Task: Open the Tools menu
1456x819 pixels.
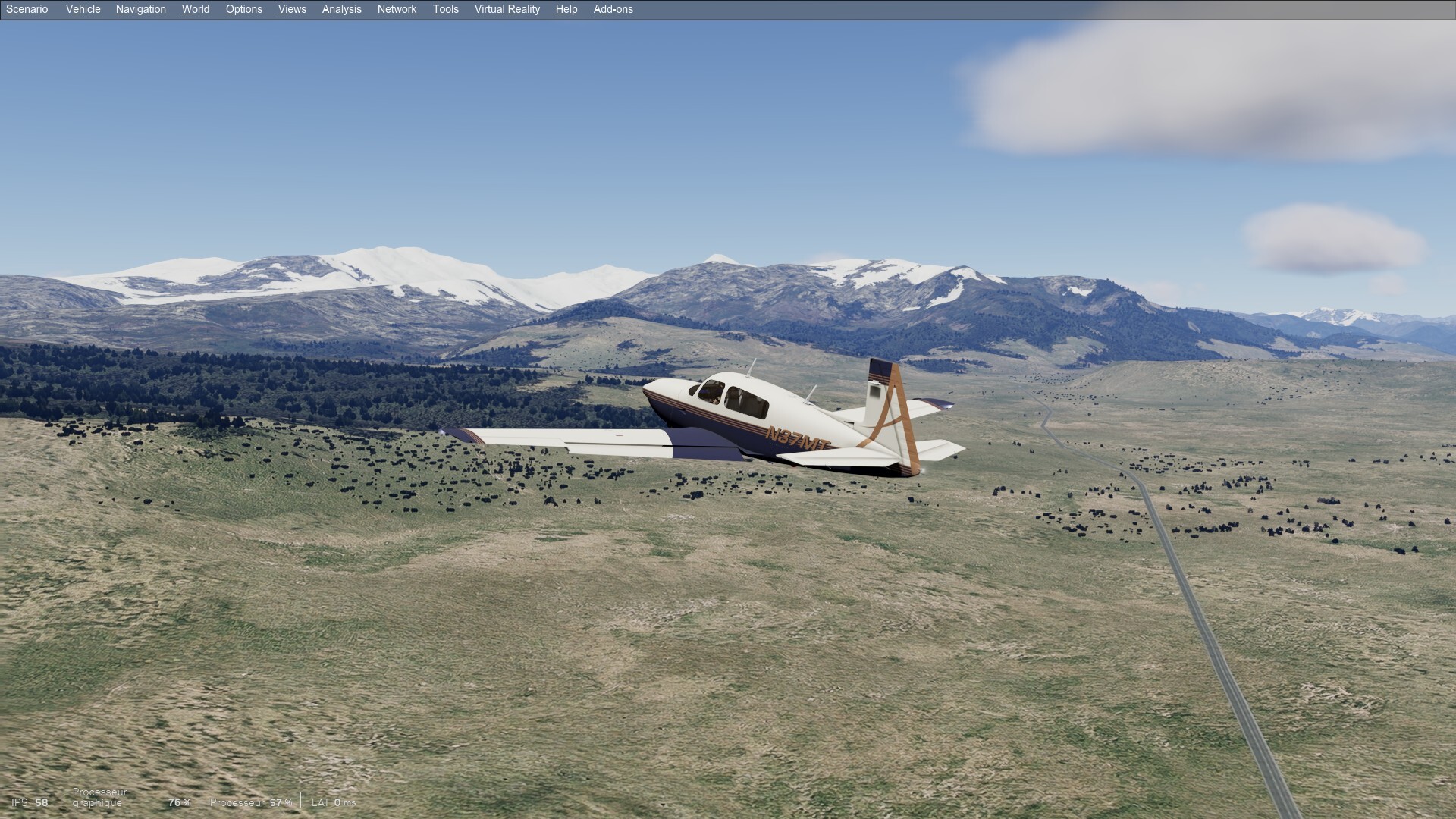Action: pyautogui.click(x=445, y=9)
